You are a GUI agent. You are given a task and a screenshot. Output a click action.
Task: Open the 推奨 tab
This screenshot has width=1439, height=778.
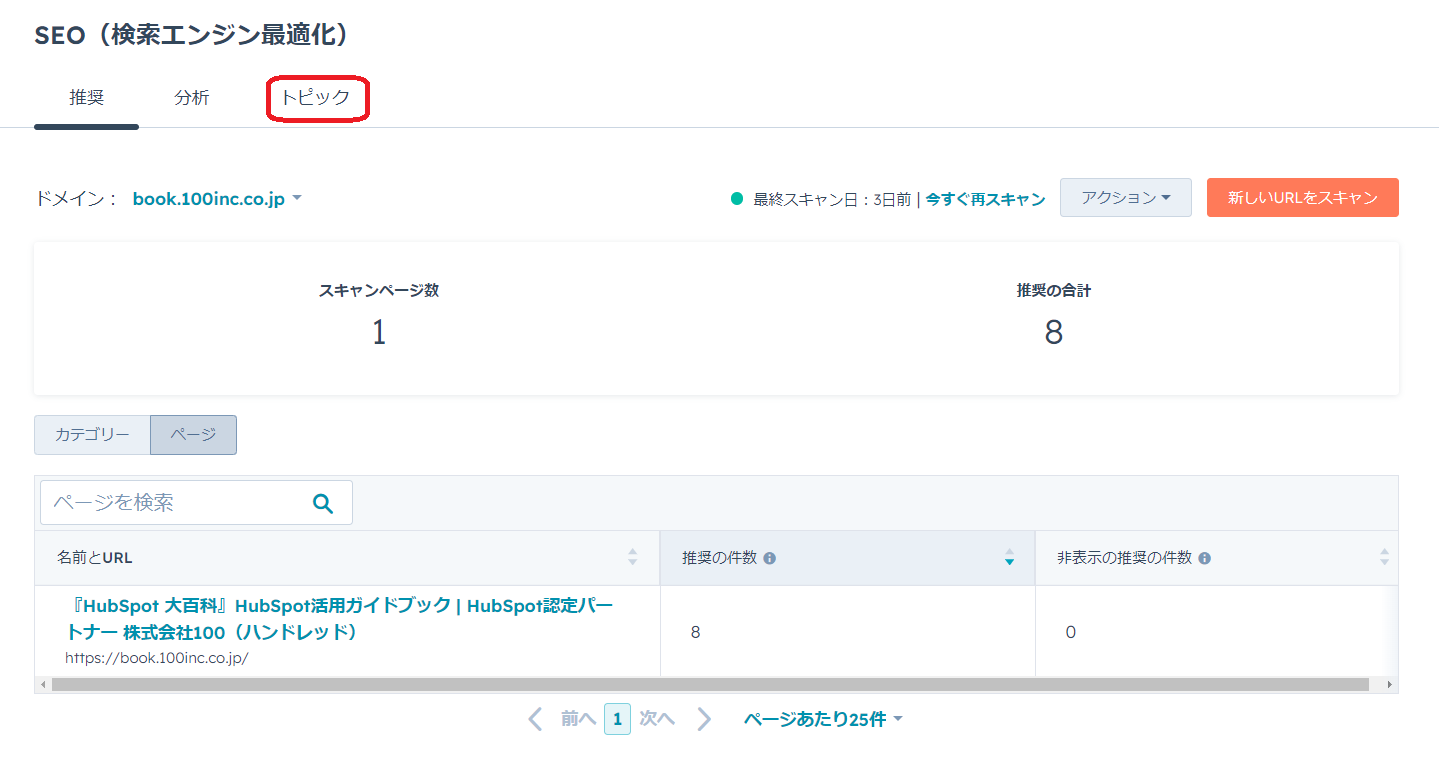coord(87,98)
